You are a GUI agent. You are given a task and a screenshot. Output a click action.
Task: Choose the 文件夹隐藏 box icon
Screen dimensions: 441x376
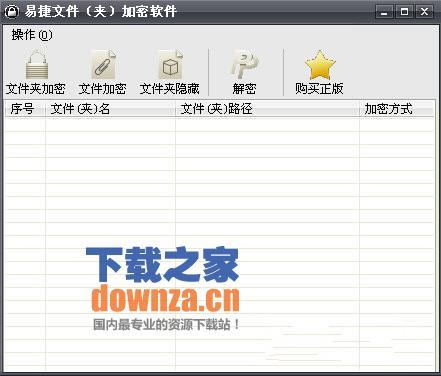click(170, 65)
